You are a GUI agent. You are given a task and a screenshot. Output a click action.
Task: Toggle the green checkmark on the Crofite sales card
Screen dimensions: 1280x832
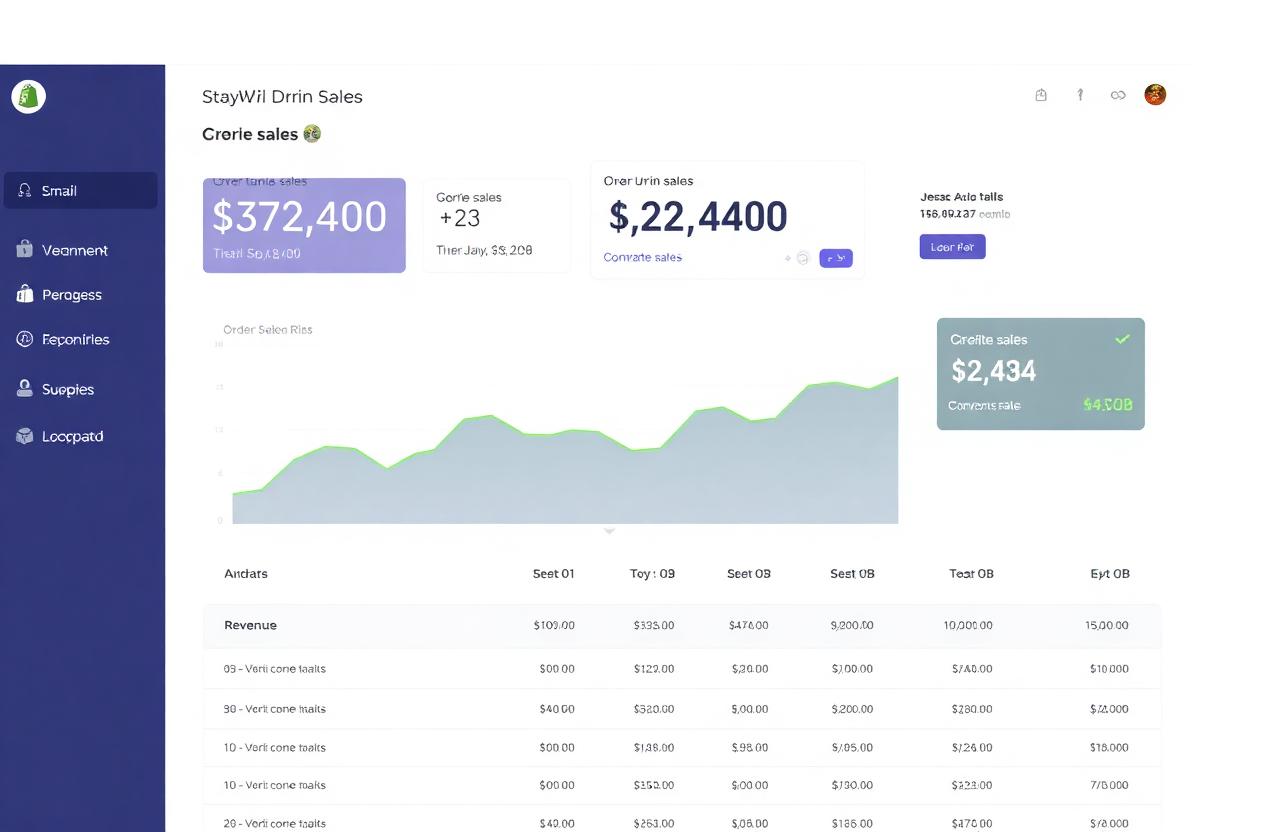click(1121, 339)
